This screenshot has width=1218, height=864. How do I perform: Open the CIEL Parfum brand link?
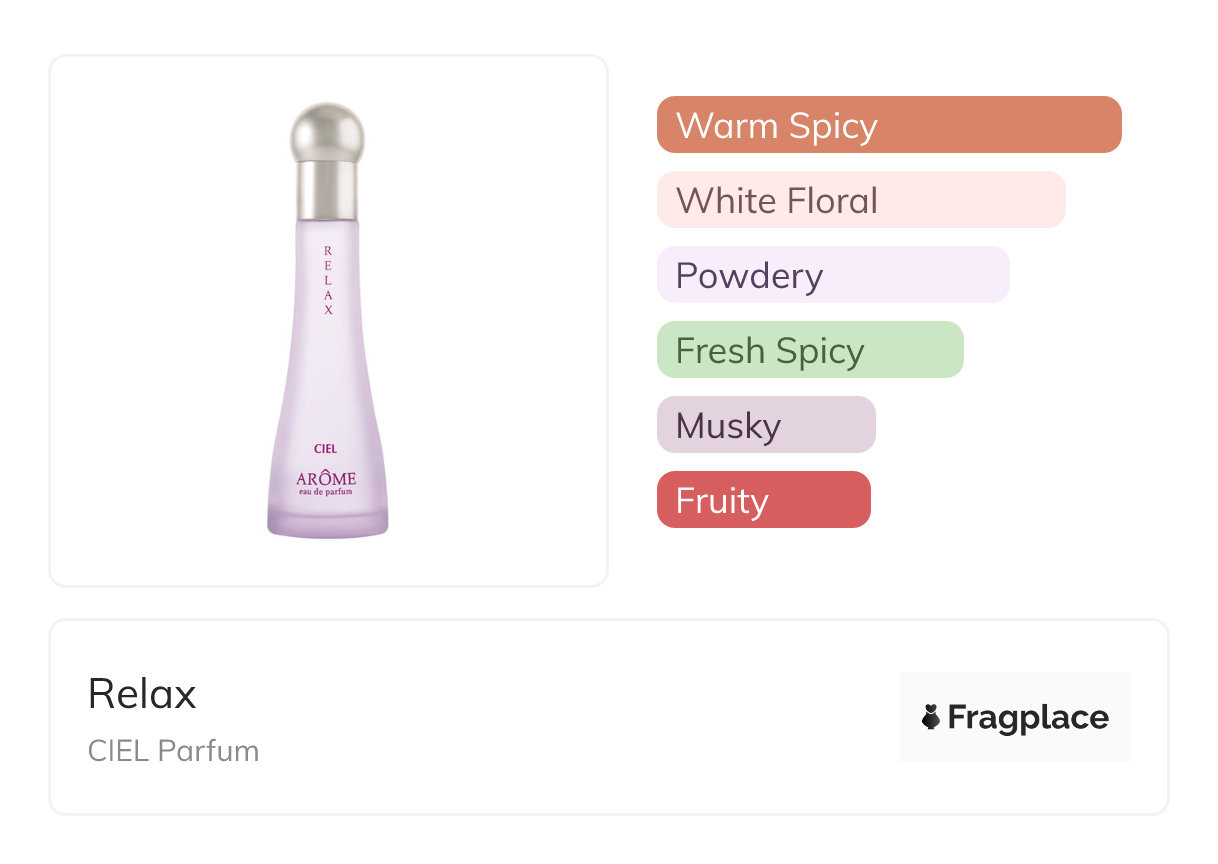(173, 751)
